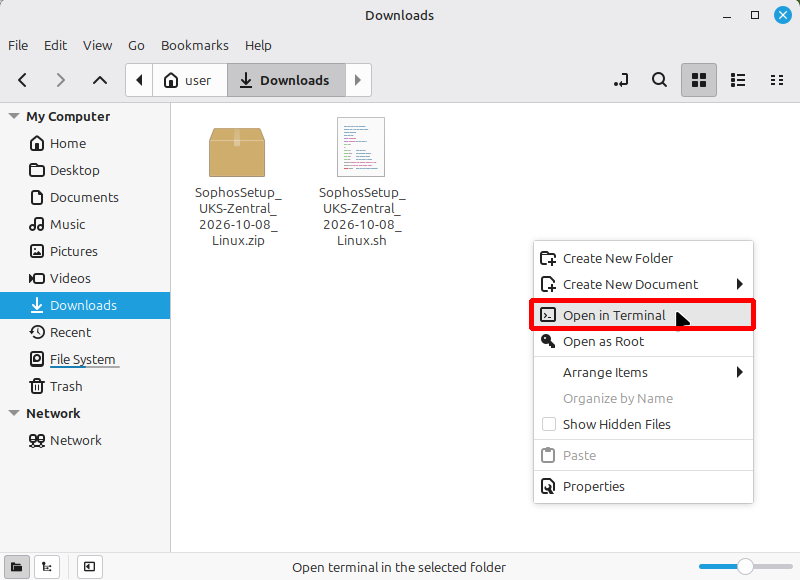Click the user path bar button

[x=190, y=80]
